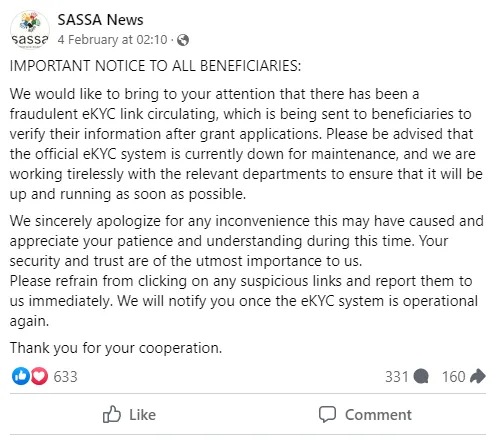Image resolution: width=496 pixels, height=441 pixels.
Task: Click the Comment button label
Action: pyautogui.click(x=378, y=415)
